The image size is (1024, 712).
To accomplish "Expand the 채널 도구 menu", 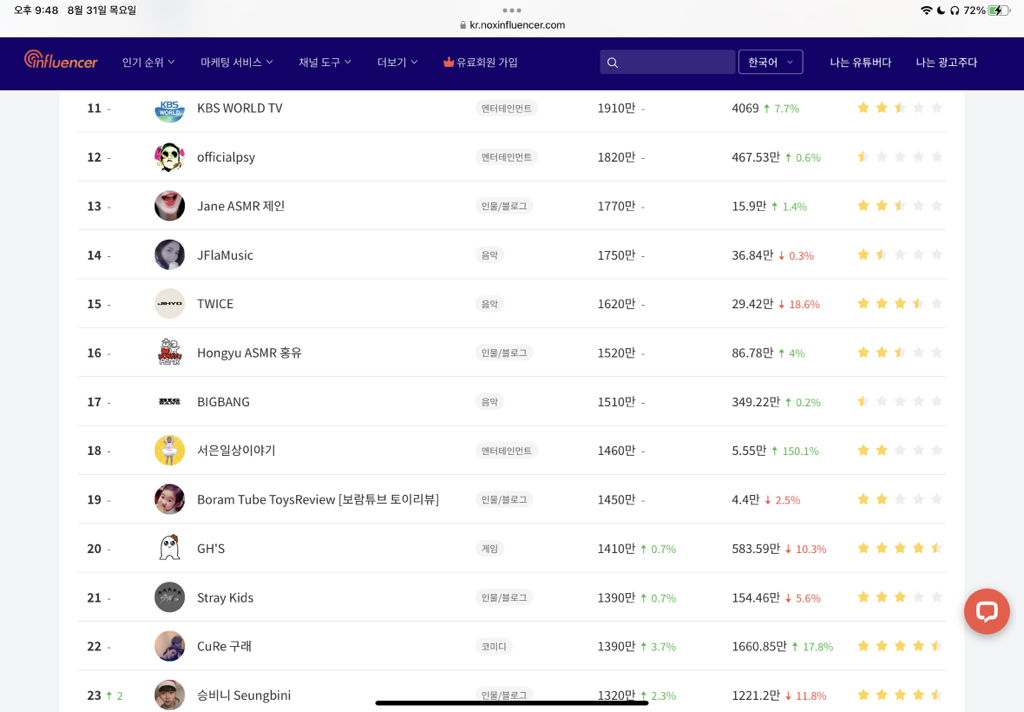I will (x=325, y=62).
